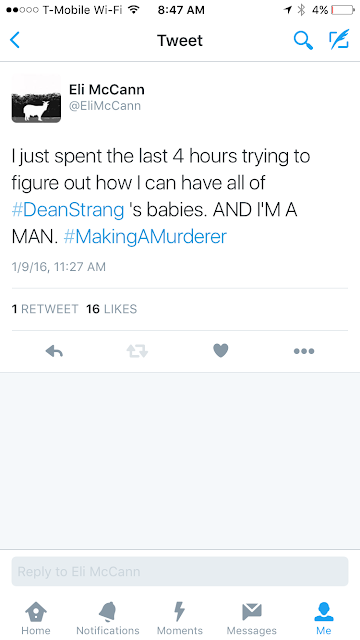Open more options with the three dots

pos(304,351)
